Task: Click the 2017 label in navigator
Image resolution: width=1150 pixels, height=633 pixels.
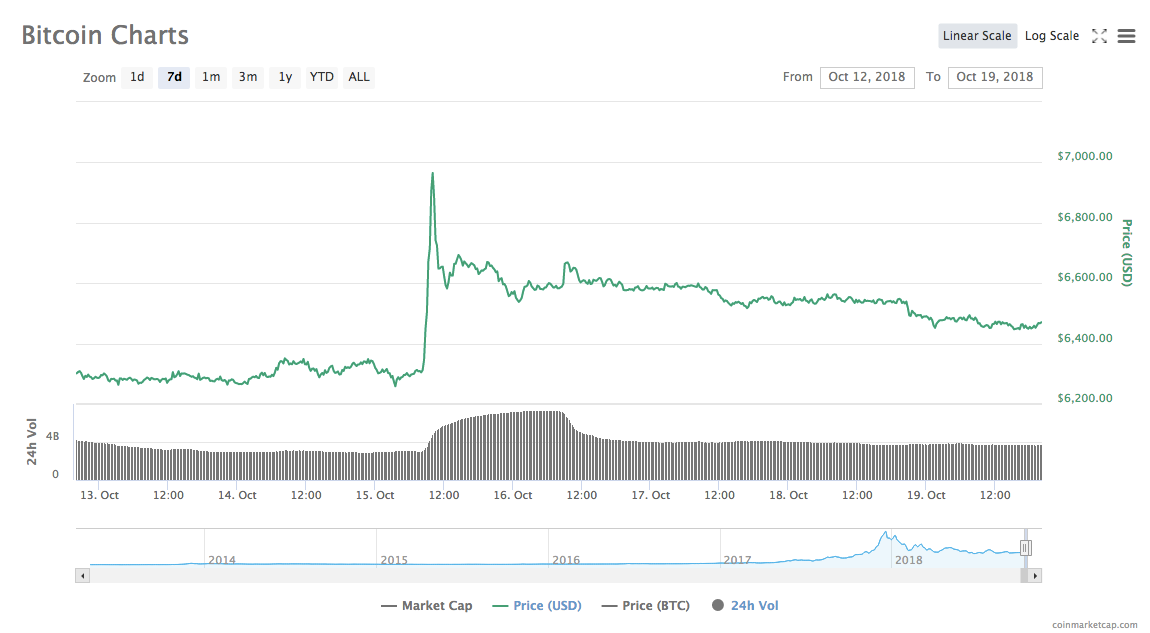Action: click(x=737, y=560)
